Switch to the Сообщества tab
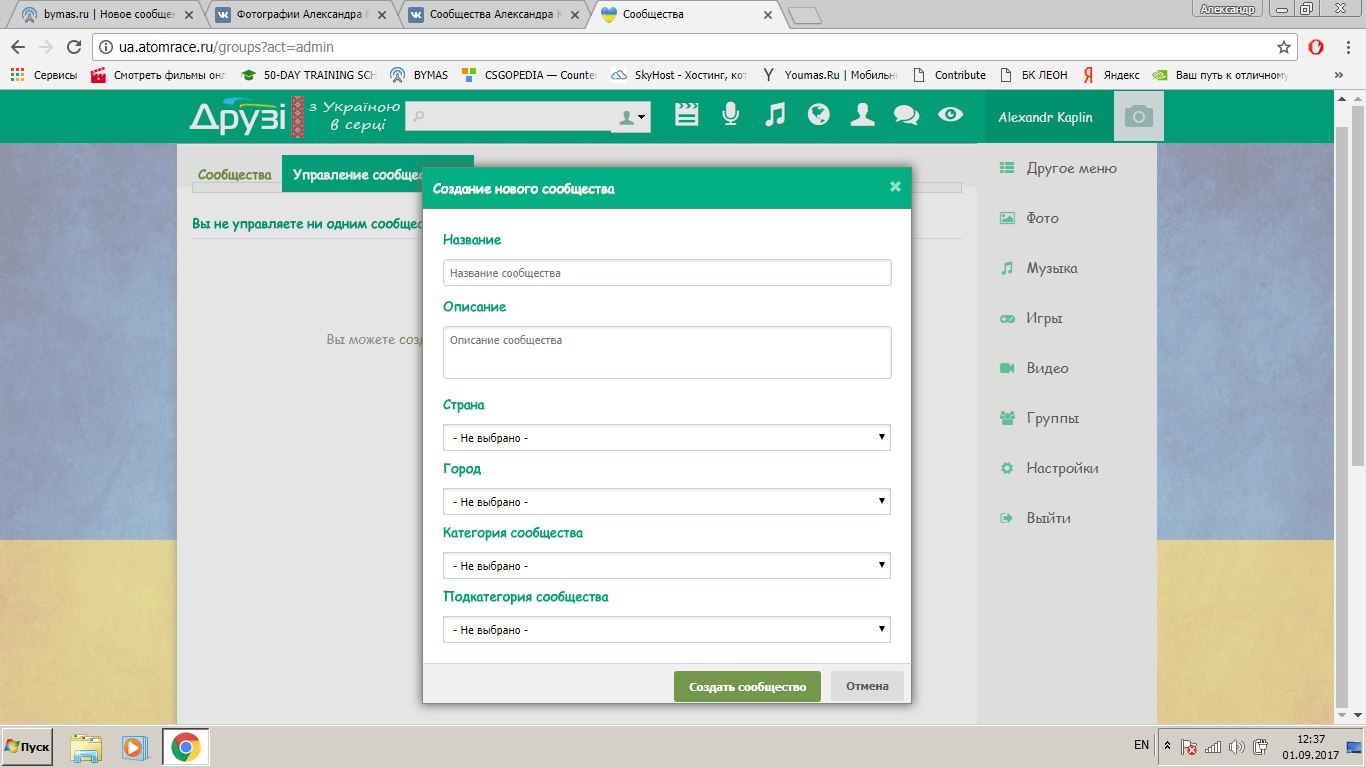This screenshot has width=1366, height=768. 235,174
